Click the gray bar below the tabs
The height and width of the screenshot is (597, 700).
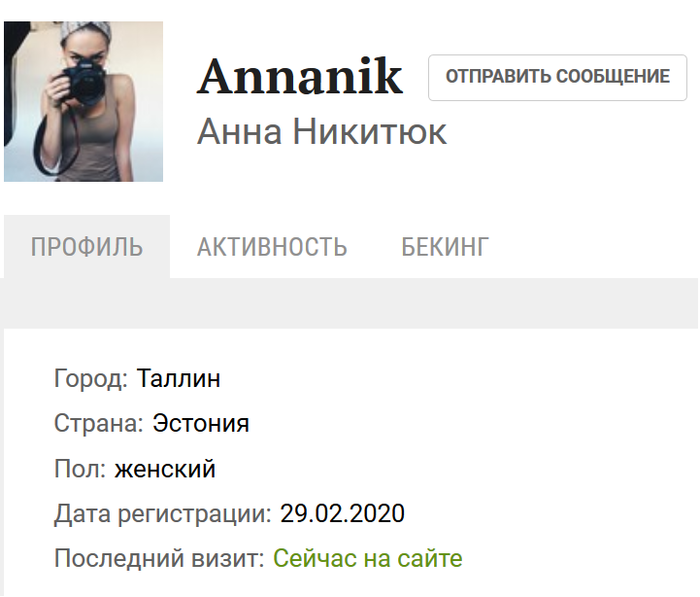350,303
